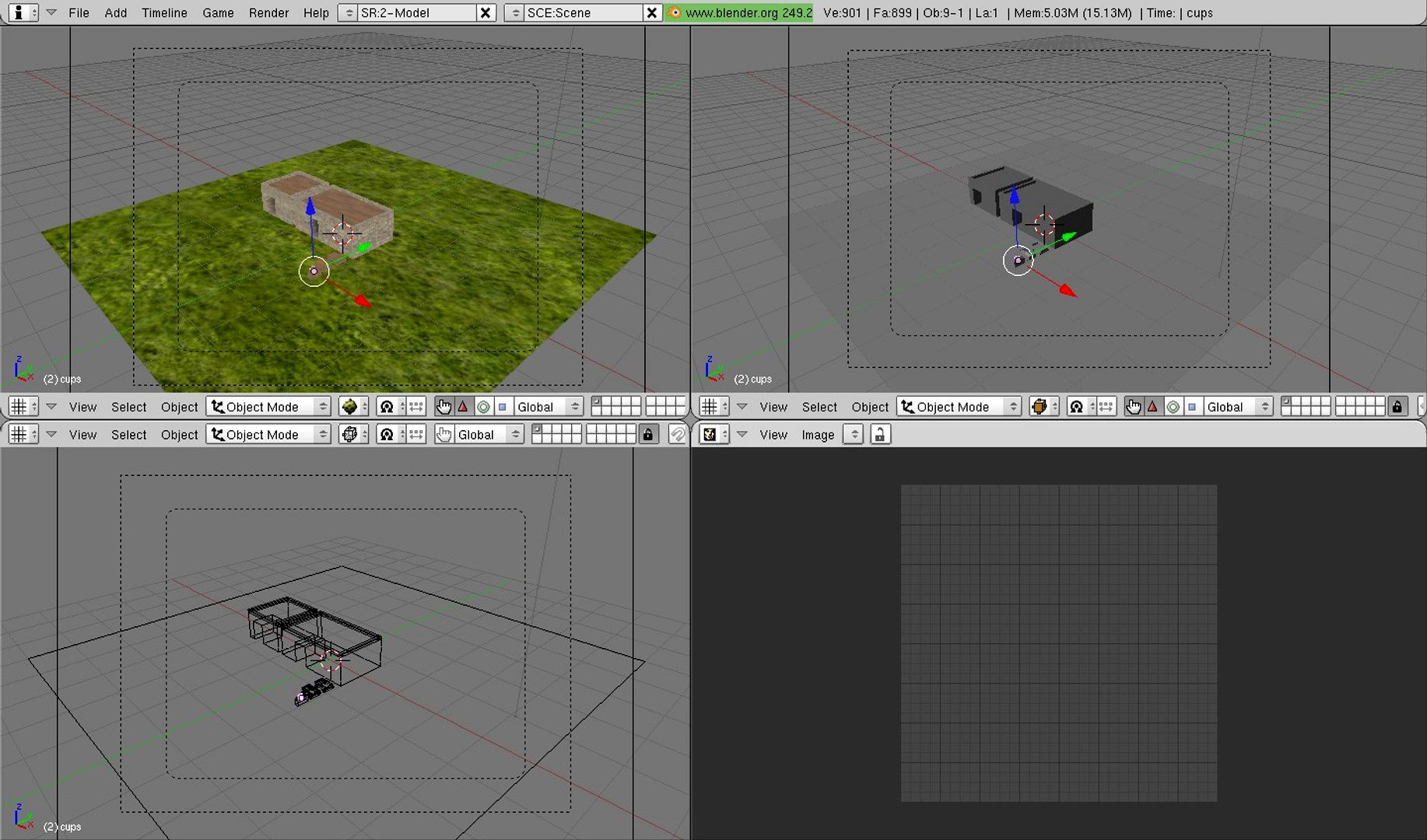This screenshot has width=1427, height=840.
Task: Select the blue square scale manipulator in top-left viewport
Action: pyautogui.click(x=503, y=407)
